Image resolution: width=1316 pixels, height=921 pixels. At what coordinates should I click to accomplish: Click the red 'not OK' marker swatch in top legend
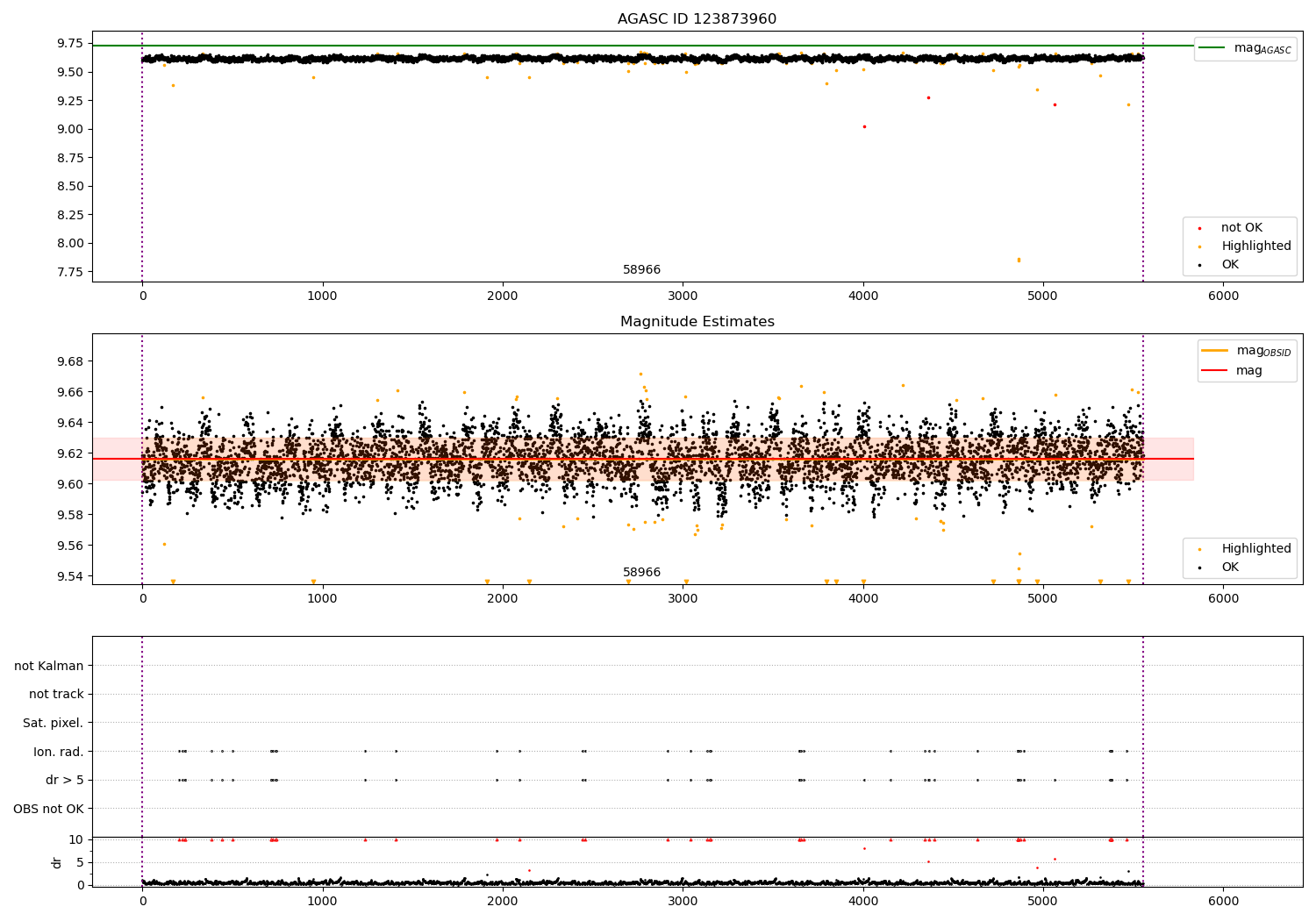coord(1200,228)
